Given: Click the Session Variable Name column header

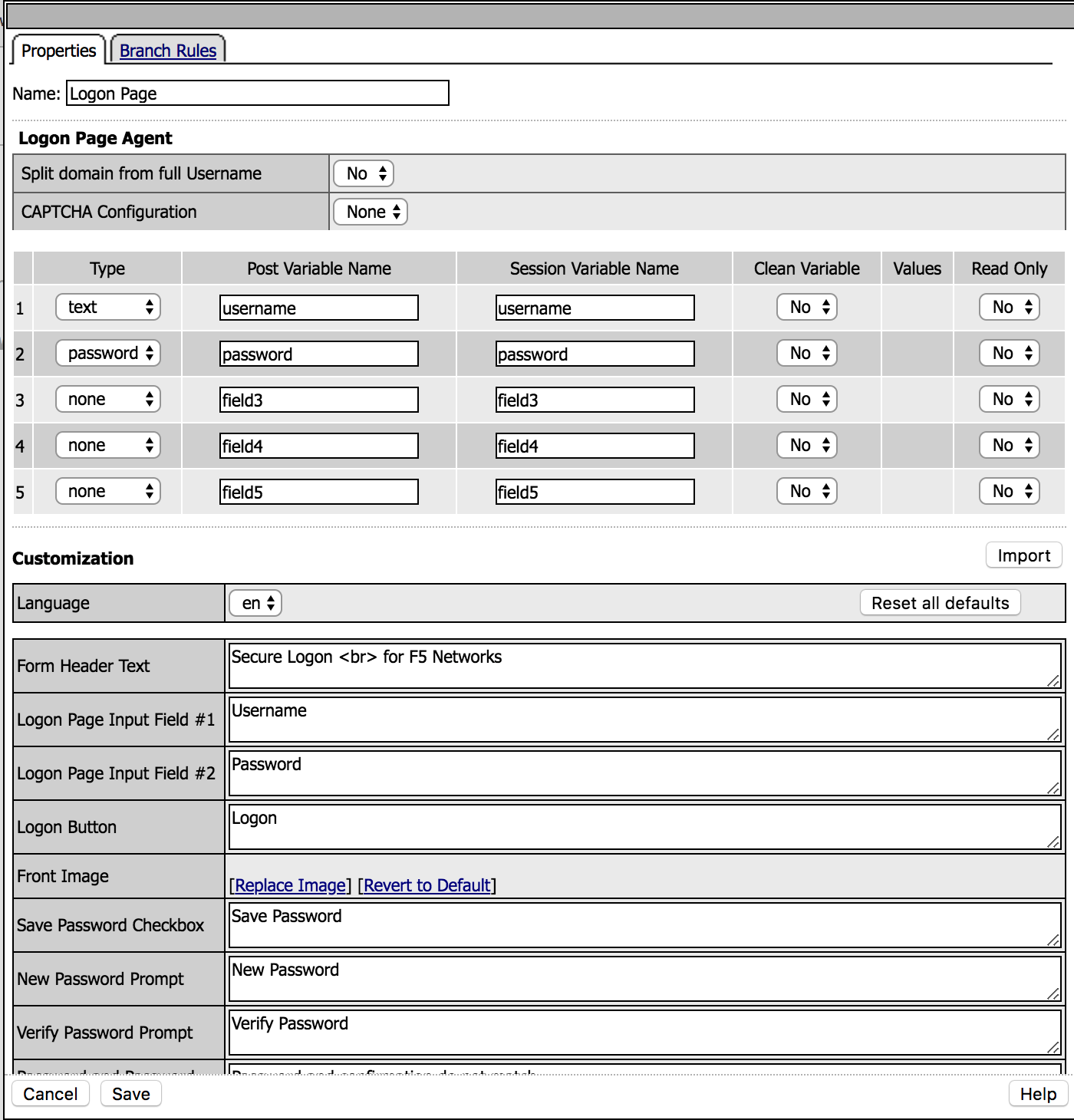Looking at the screenshot, I should pos(595,268).
